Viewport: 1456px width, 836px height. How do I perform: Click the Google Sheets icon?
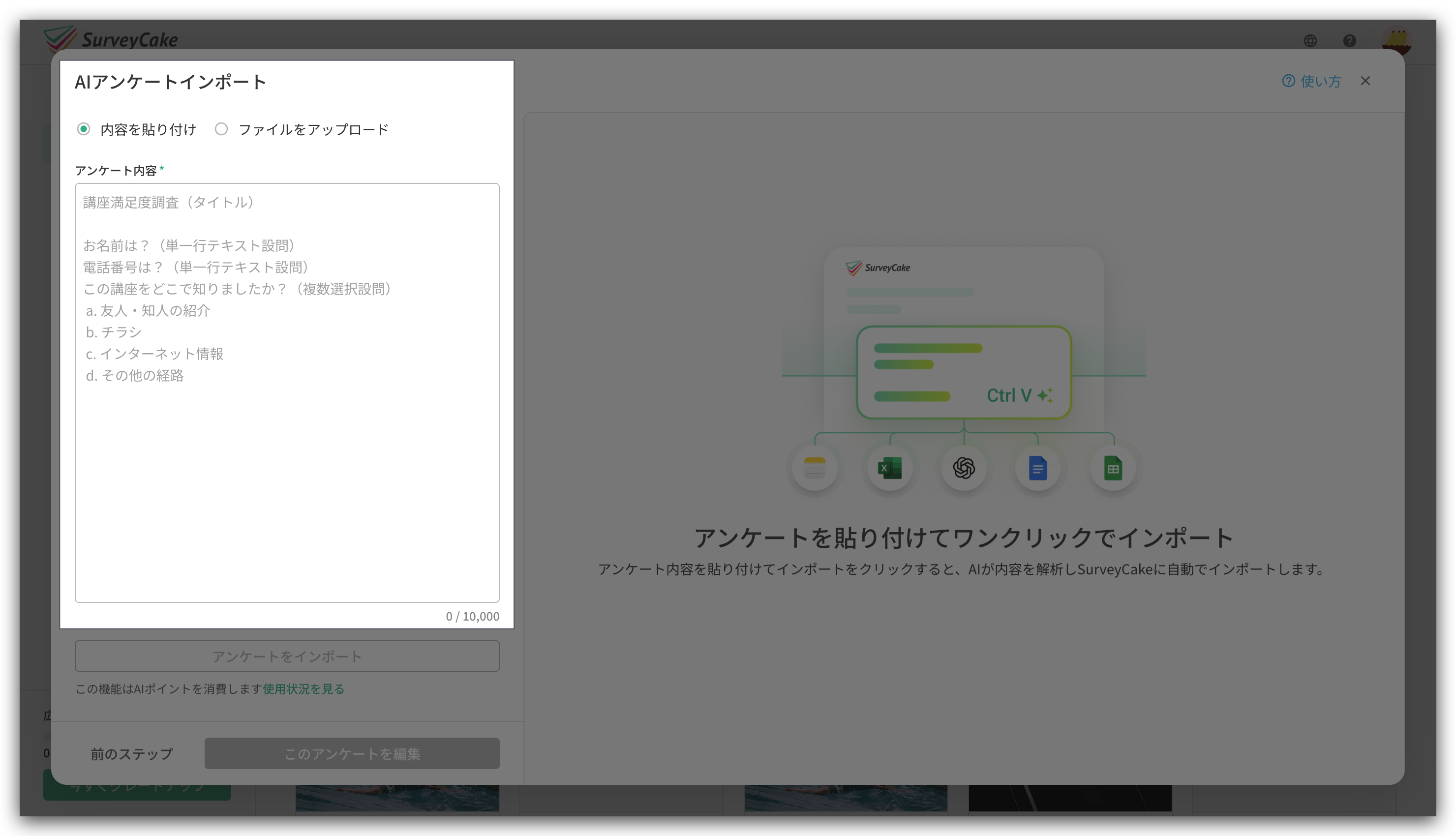click(1113, 469)
